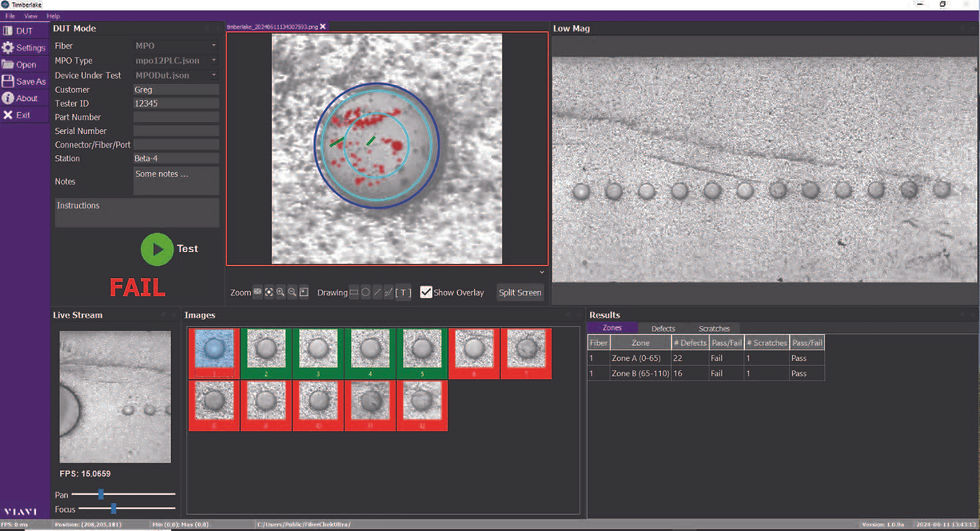The height and width of the screenshot is (531, 980).
Task: Switch to the Defects results tab
Action: (663, 328)
